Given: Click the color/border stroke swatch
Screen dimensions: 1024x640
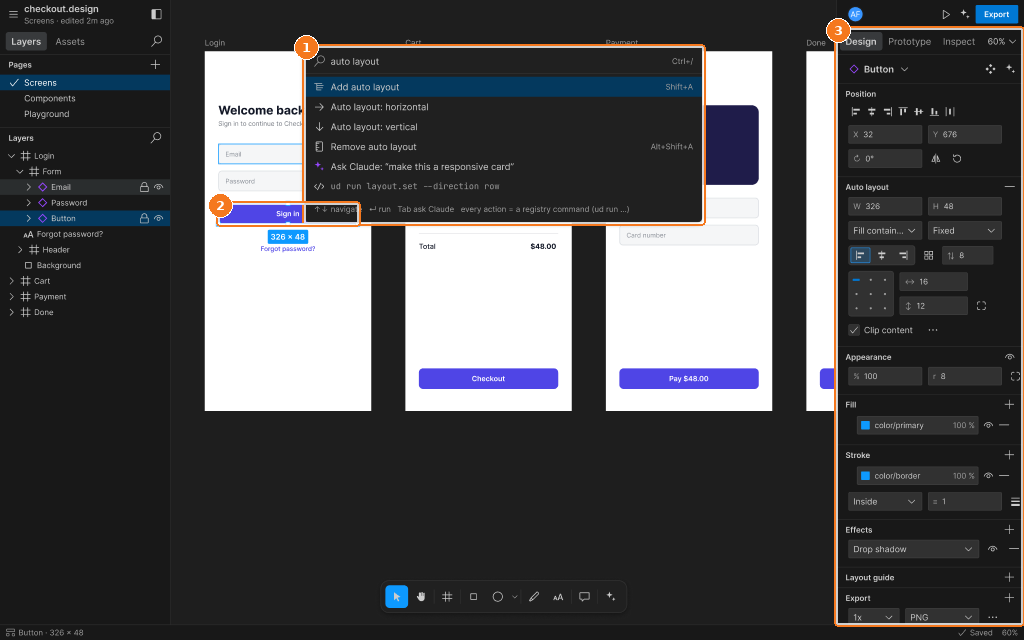Looking at the screenshot, I should [865, 475].
